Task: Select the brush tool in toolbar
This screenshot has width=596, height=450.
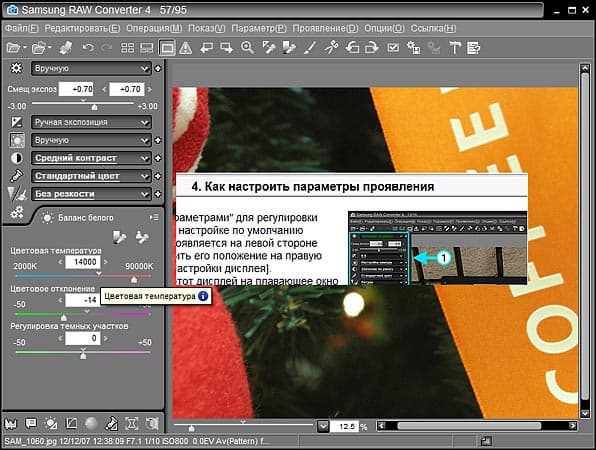Action: point(310,48)
